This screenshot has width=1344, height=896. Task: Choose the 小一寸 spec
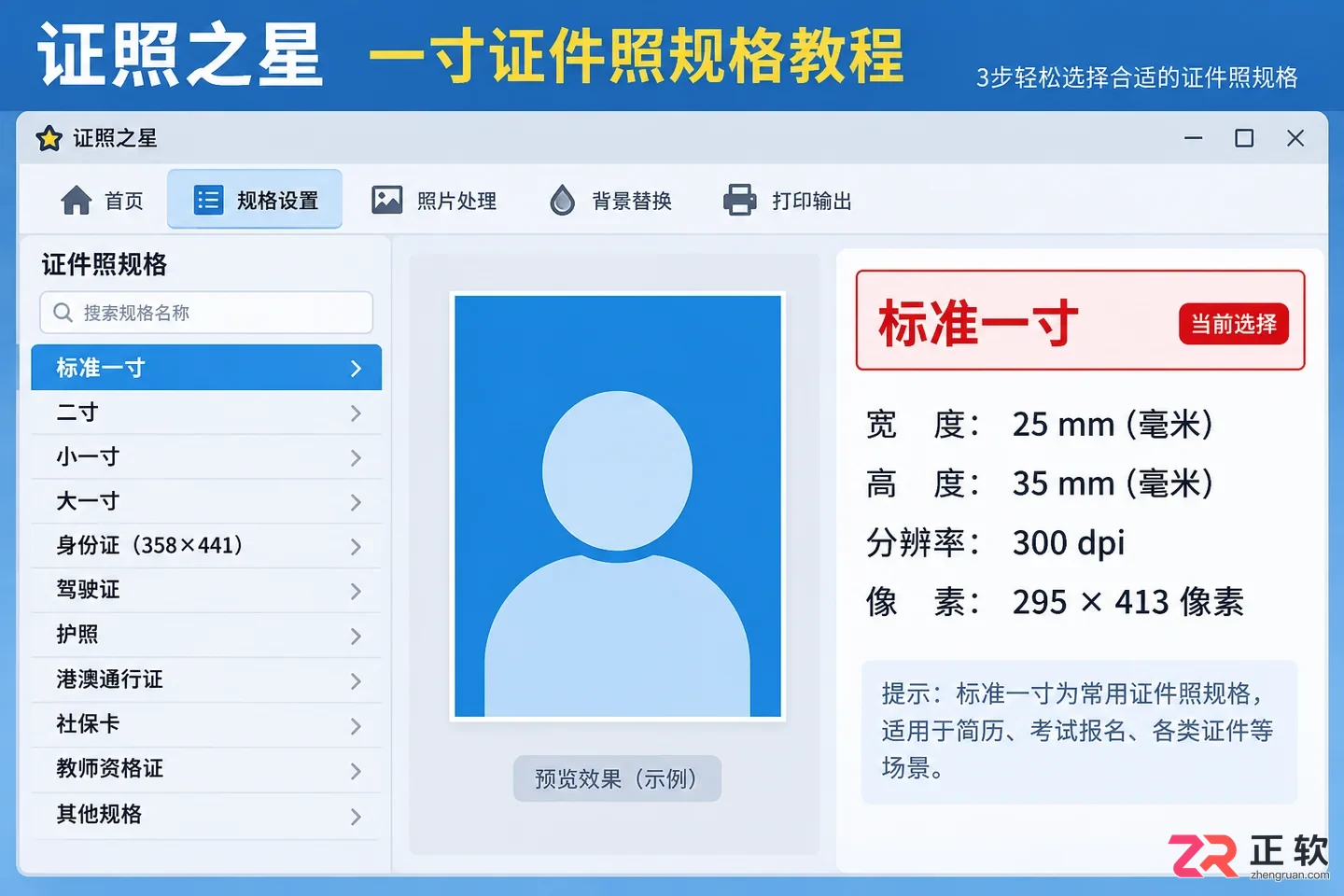point(206,457)
